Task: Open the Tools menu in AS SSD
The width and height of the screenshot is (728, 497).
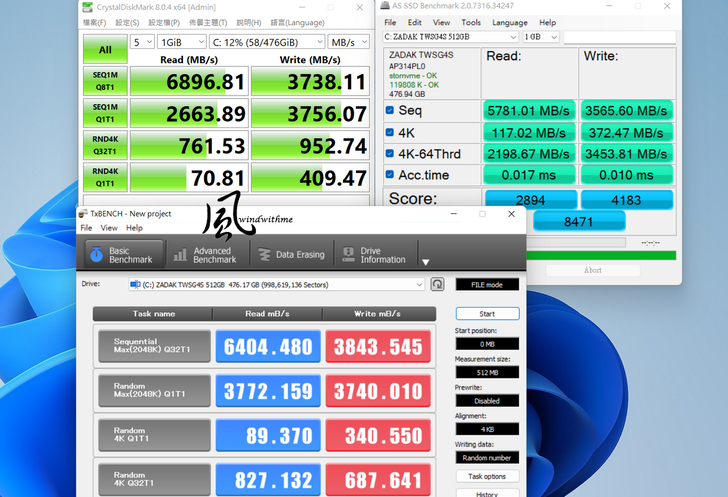Action: click(470, 22)
